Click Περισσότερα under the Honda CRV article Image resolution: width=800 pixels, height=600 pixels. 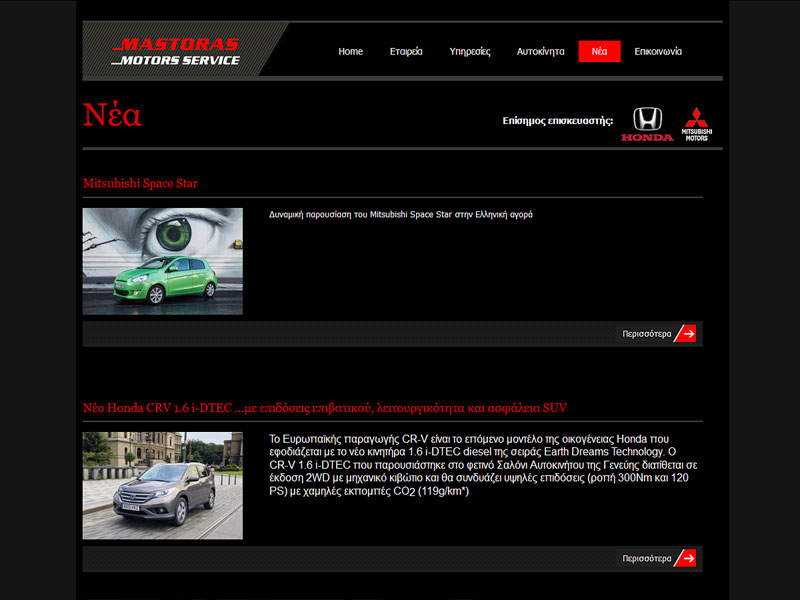[646, 558]
